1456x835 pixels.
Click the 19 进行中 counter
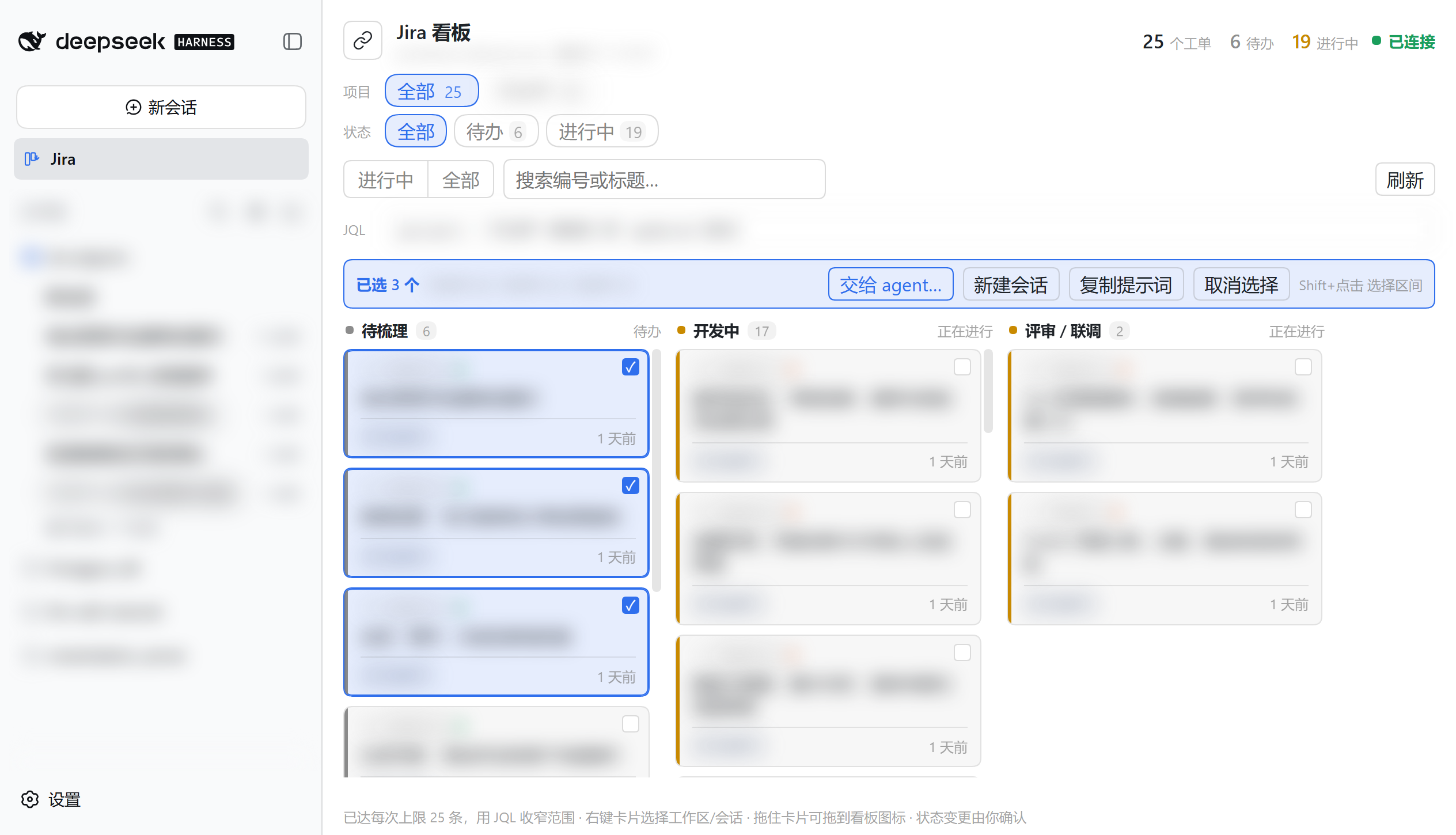pyautogui.click(x=1325, y=42)
